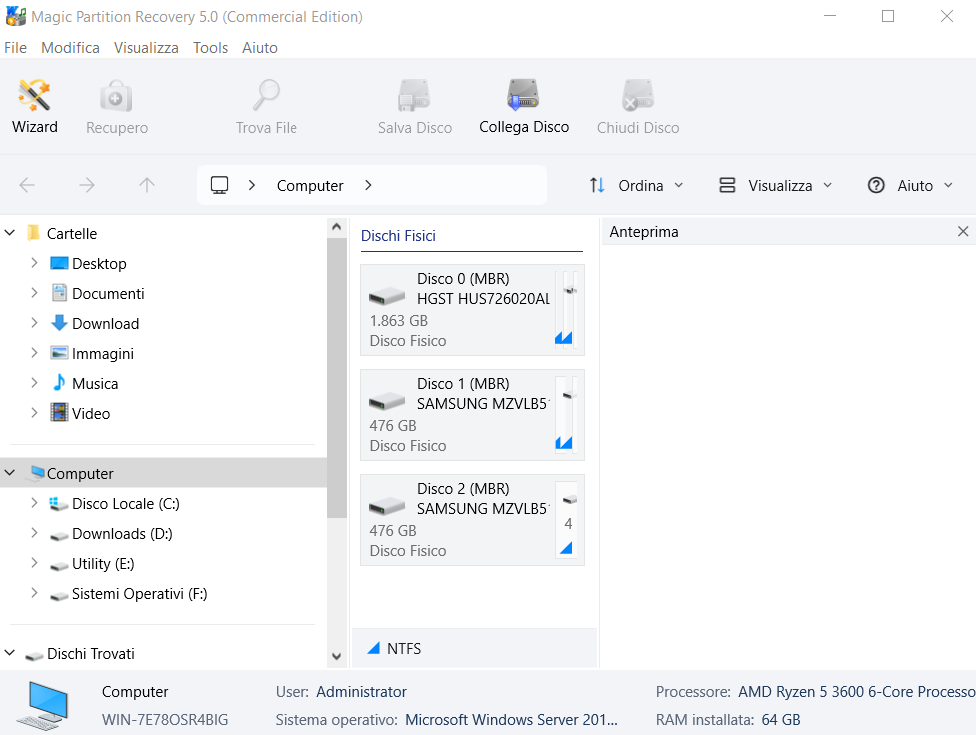Open the Visualizza menu

coord(146,48)
